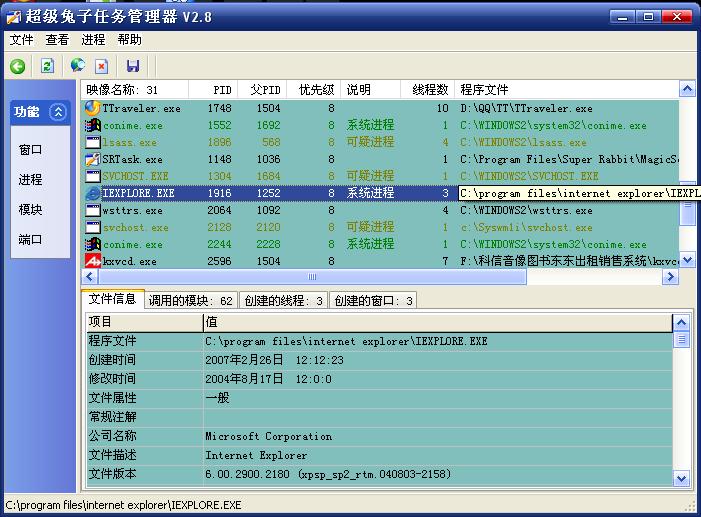Sort by the 线程数 column header

click(x=427, y=90)
